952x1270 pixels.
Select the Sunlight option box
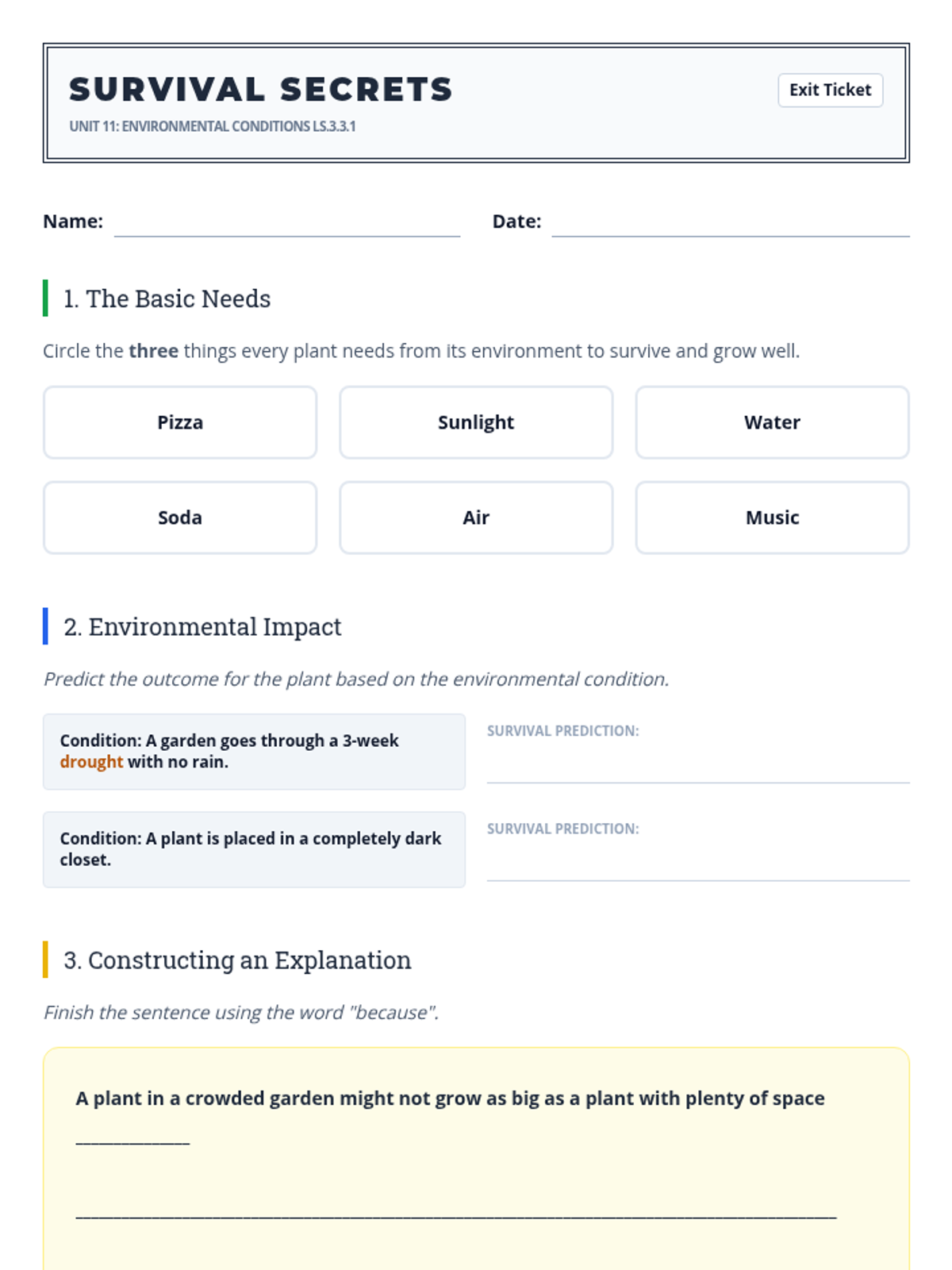coord(476,422)
